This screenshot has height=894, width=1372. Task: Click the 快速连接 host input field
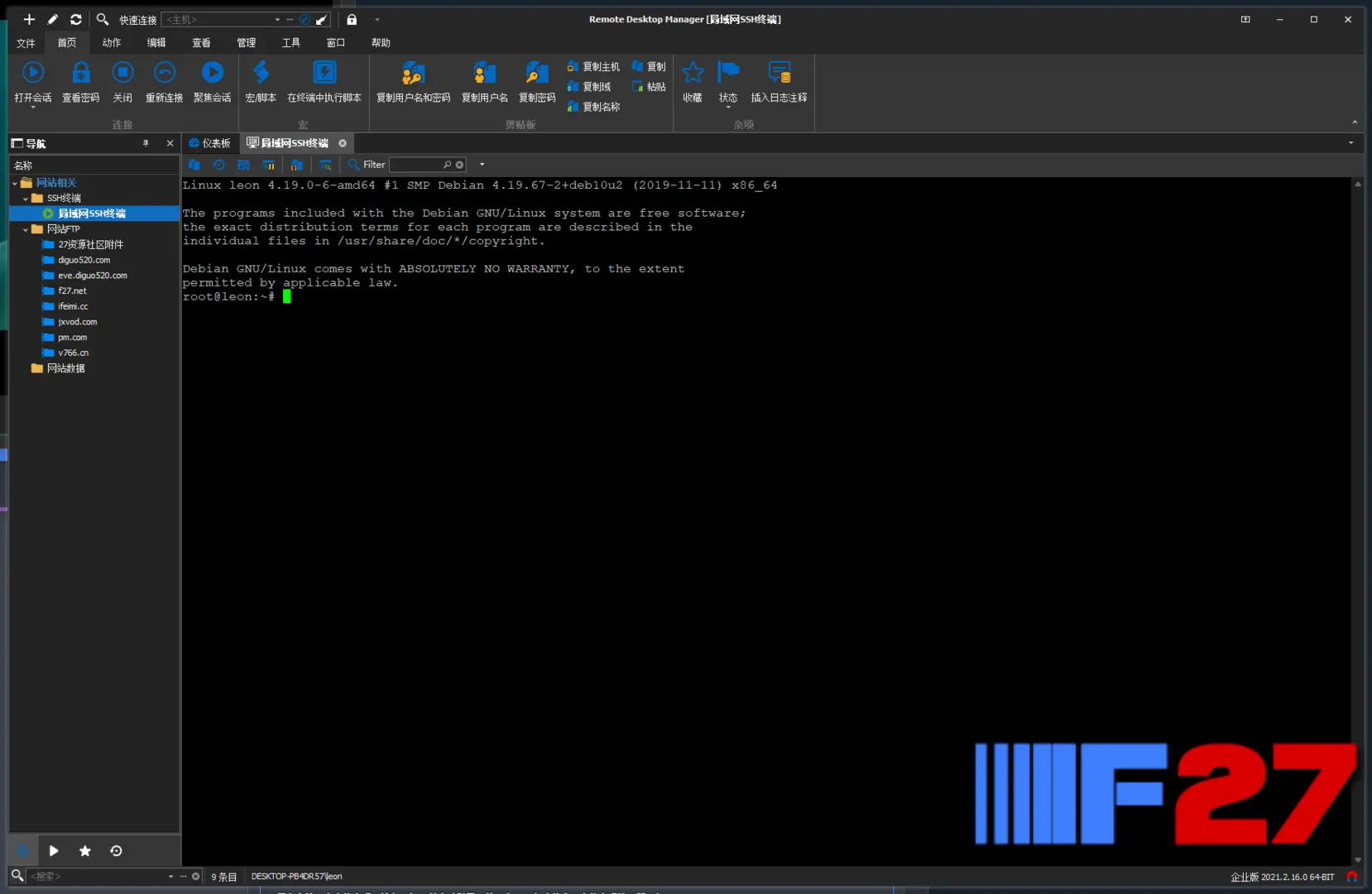point(217,19)
